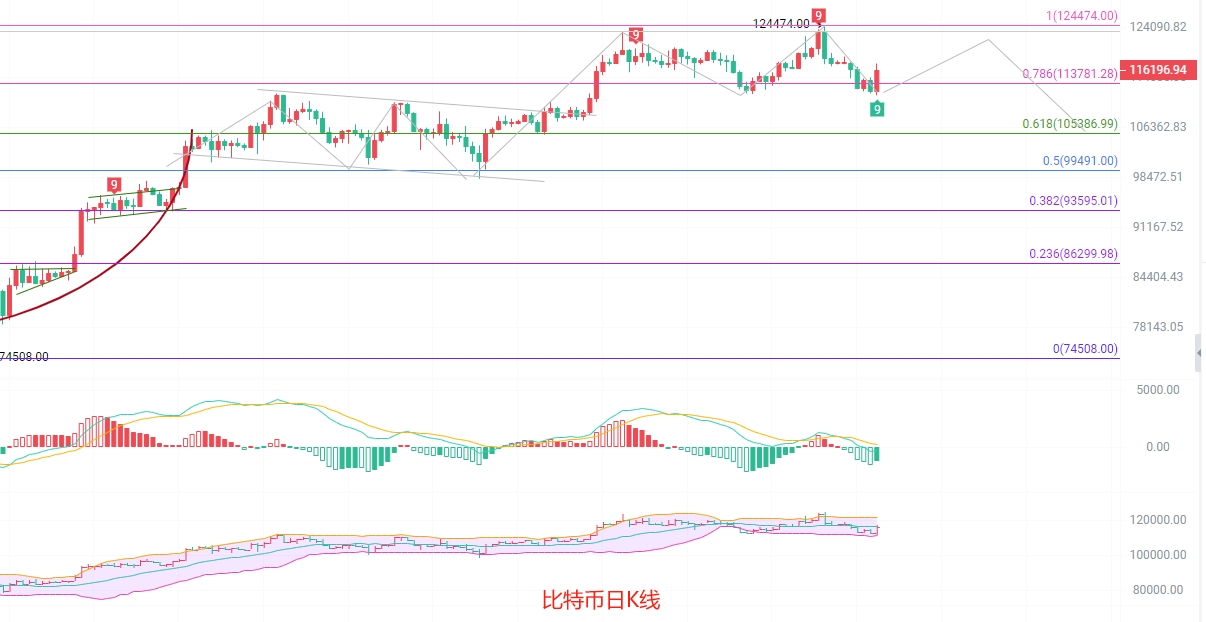1206x622 pixels.
Task: Click price axis value 91167.52
Action: (x=1159, y=226)
